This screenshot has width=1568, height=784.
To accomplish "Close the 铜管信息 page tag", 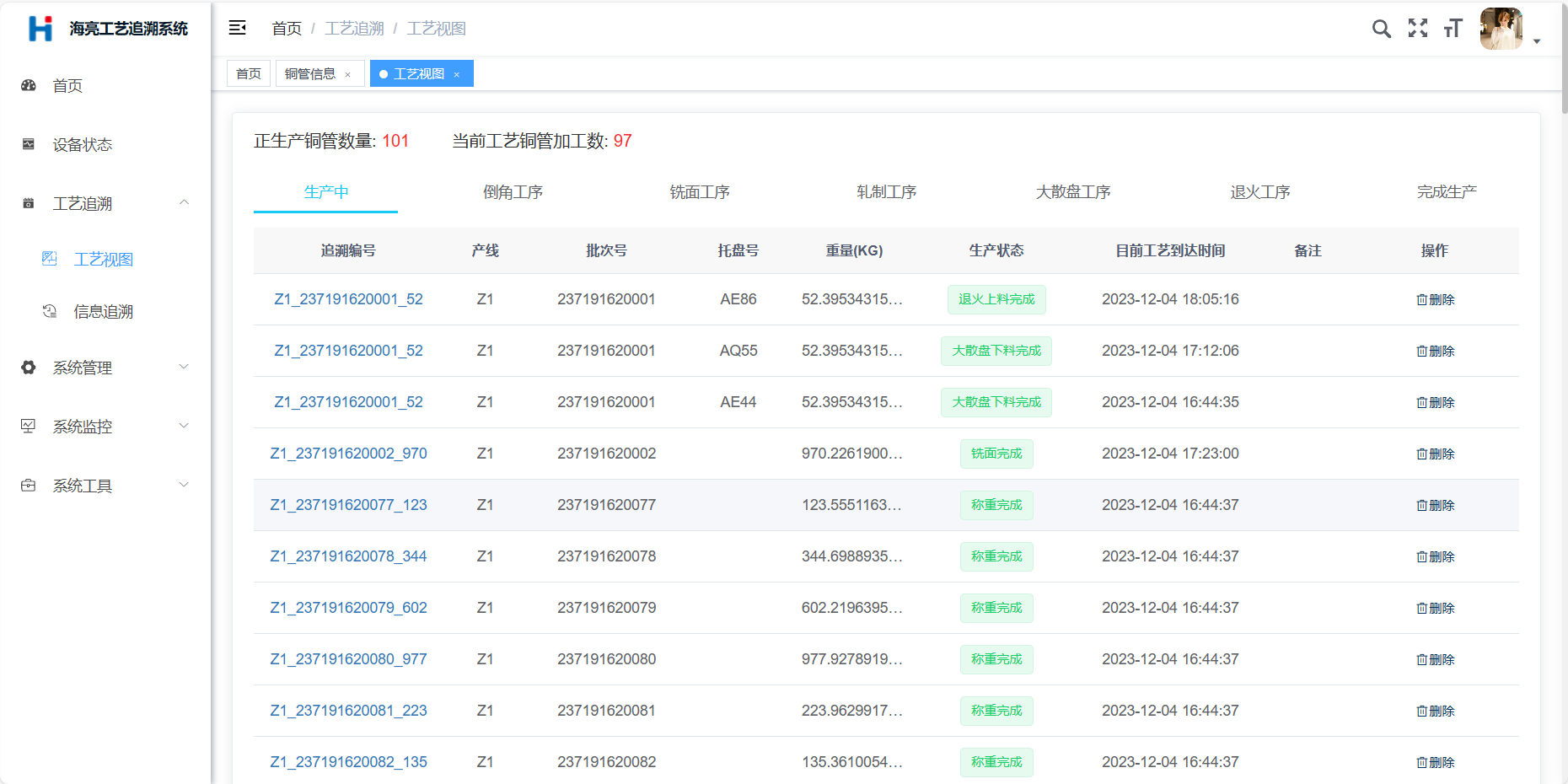I will pos(347,74).
